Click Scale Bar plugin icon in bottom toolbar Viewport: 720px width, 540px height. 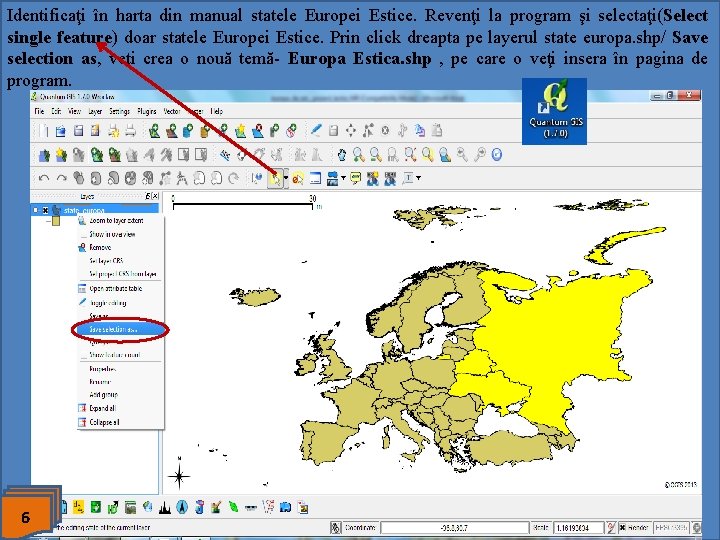(x=251, y=508)
